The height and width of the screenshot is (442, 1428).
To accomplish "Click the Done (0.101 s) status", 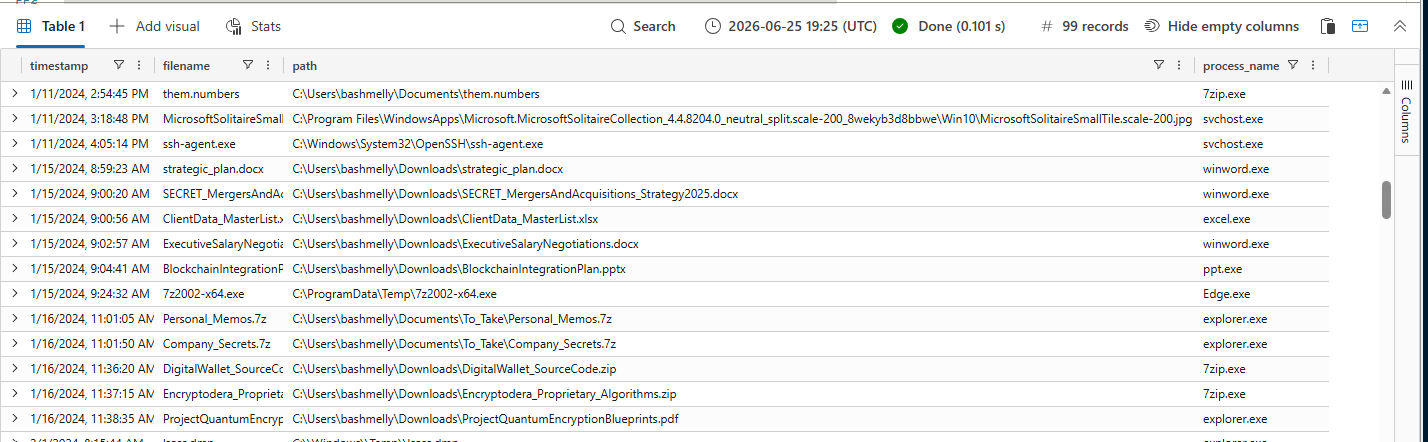I will [948, 26].
